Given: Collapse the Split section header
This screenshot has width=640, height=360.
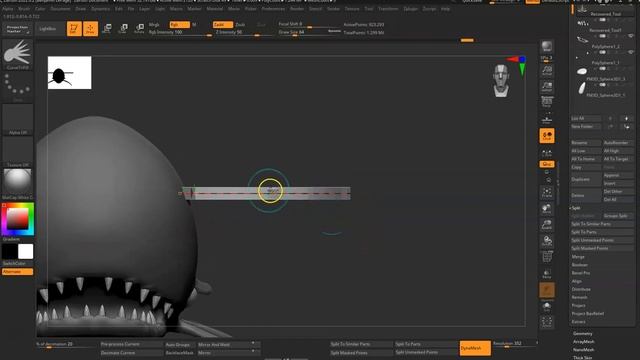Looking at the screenshot, I should click(576, 208).
